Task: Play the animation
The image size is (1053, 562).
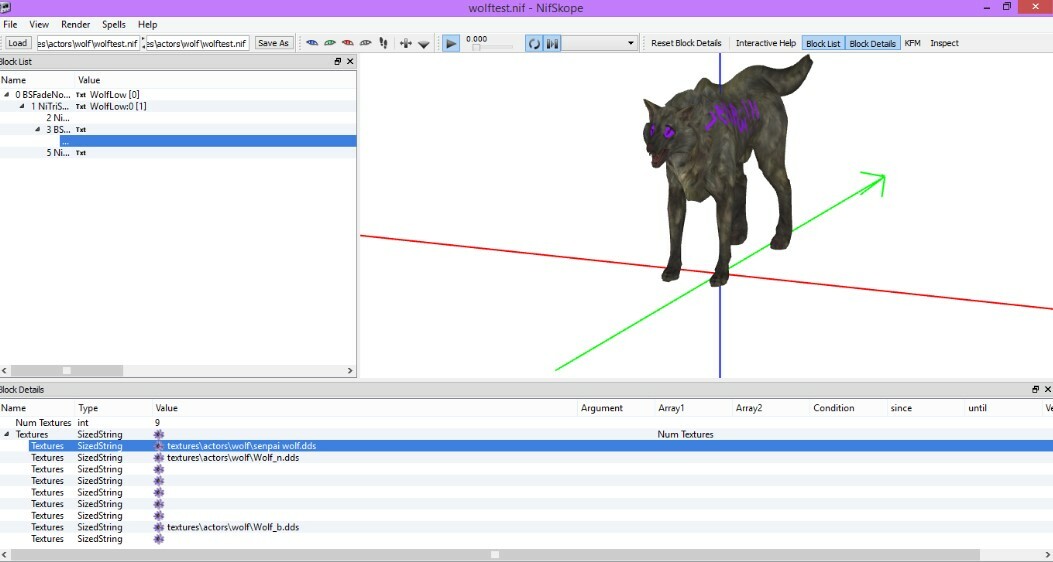Action: tap(451, 44)
